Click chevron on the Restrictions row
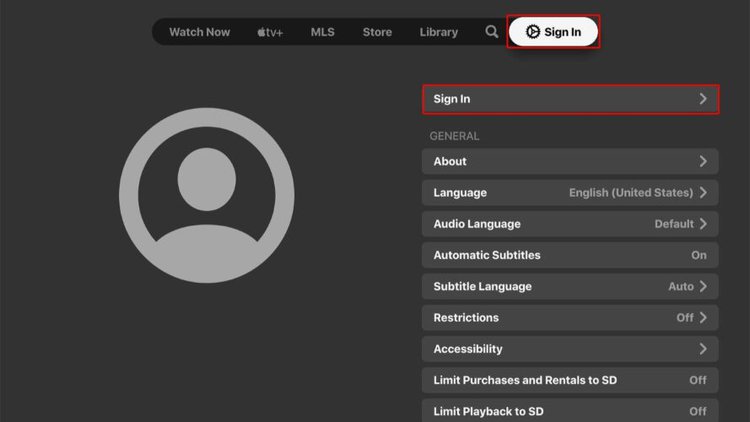The height and width of the screenshot is (422, 750). 703,318
